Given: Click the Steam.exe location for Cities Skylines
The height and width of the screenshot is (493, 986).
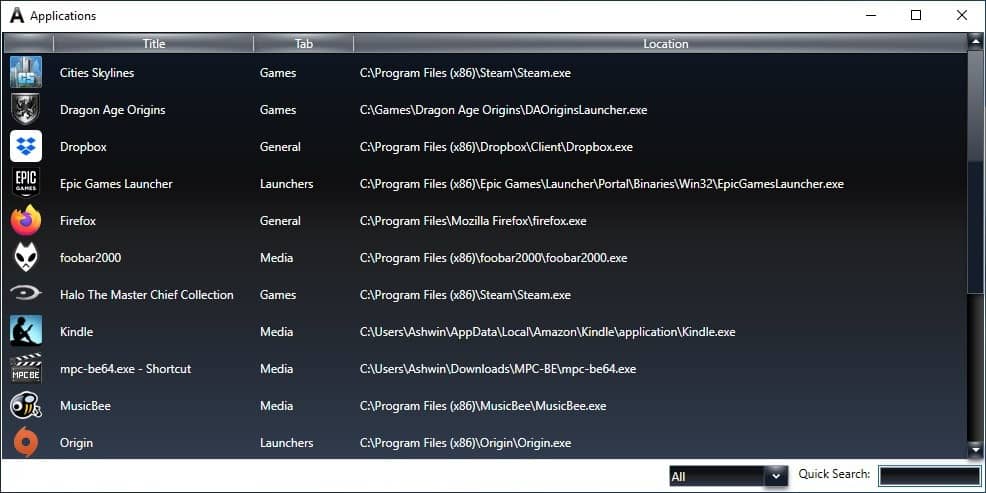Looking at the screenshot, I should 465,73.
